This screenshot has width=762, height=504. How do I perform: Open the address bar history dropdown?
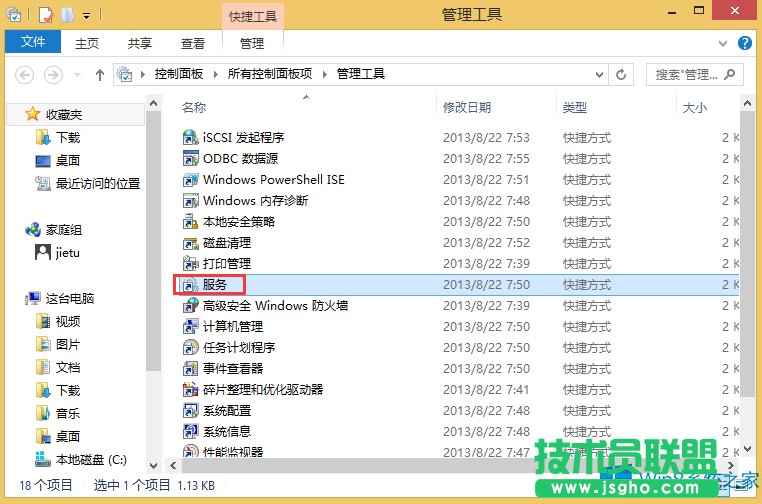[x=599, y=74]
